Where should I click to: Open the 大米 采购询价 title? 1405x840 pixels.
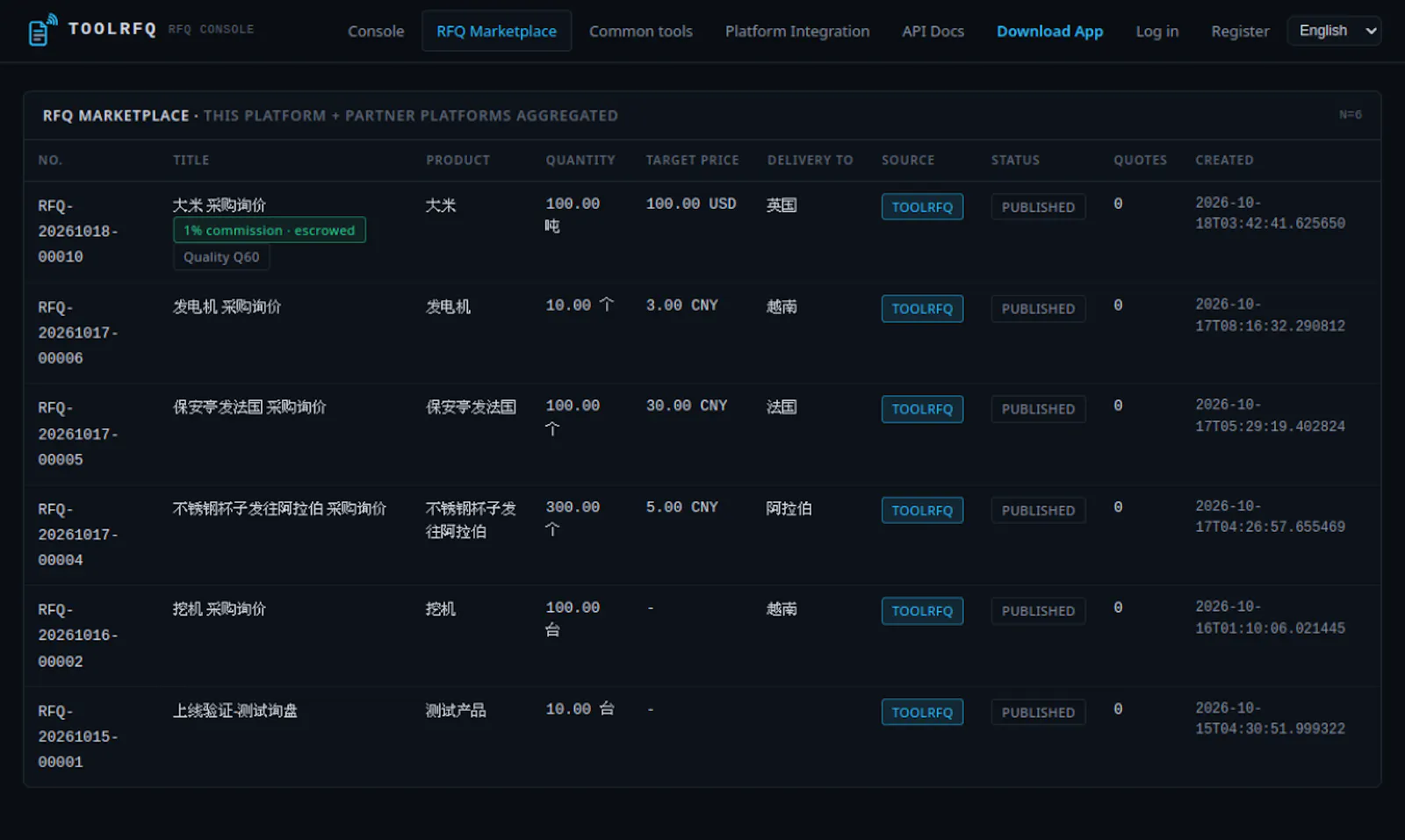coord(220,205)
